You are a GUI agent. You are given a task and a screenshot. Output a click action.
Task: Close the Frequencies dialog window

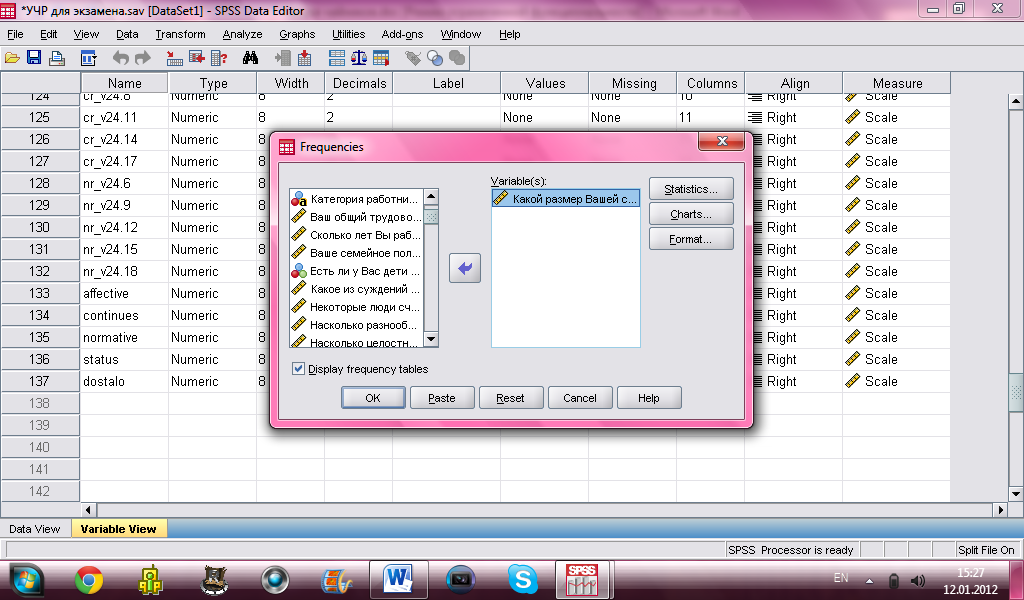[722, 140]
